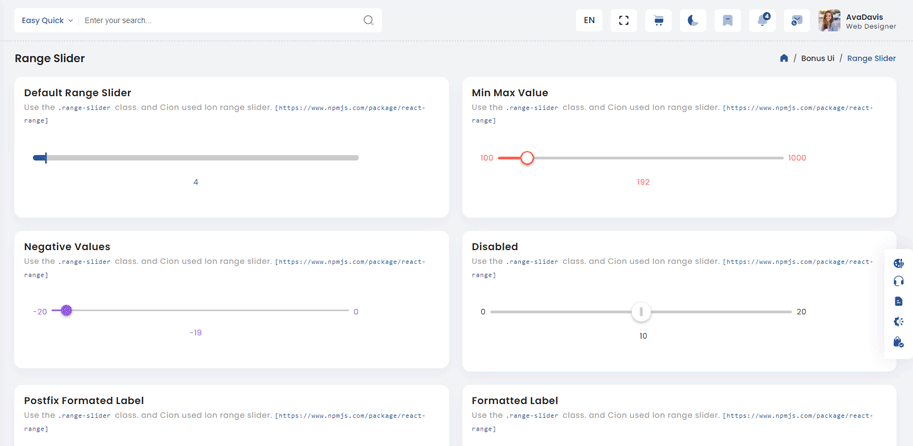Screen dimensions: 913x446
Task: Click the home icon in breadcrumb
Action: [x=784, y=59]
